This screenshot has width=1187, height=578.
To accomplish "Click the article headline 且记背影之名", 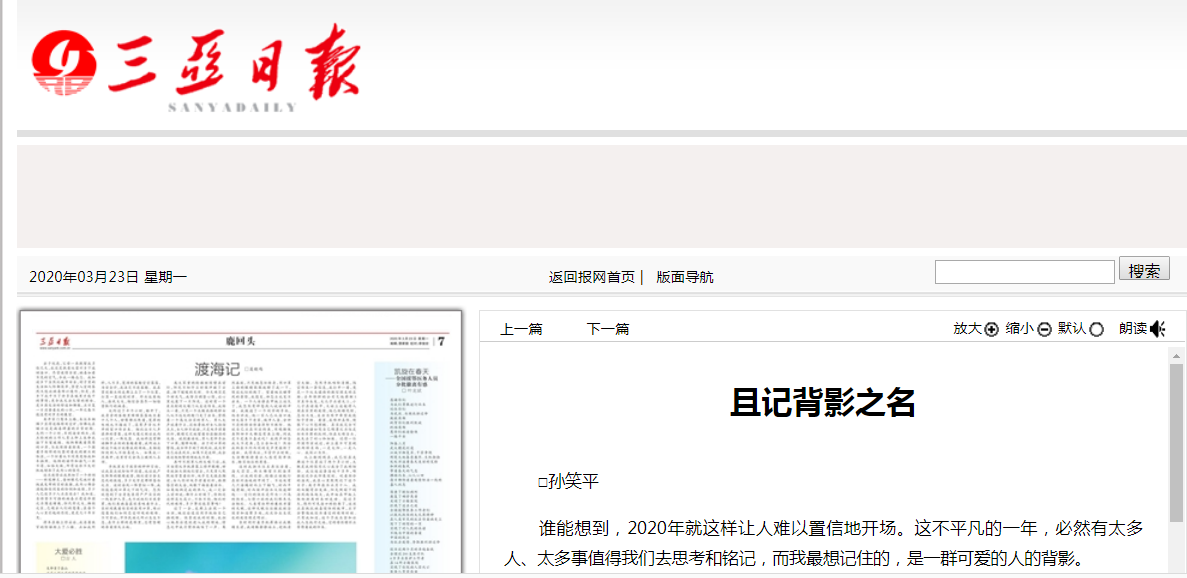I will (x=822, y=403).
